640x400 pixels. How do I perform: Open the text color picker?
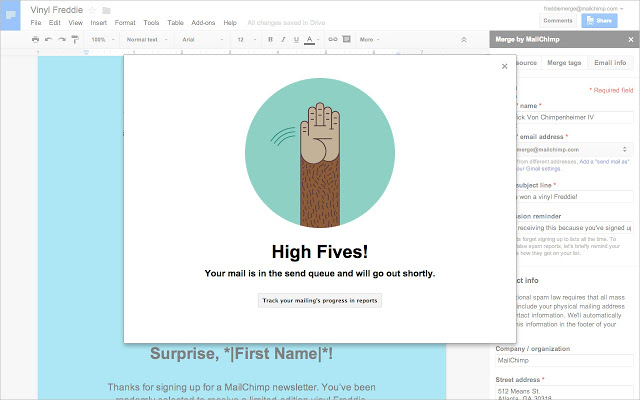(309, 40)
